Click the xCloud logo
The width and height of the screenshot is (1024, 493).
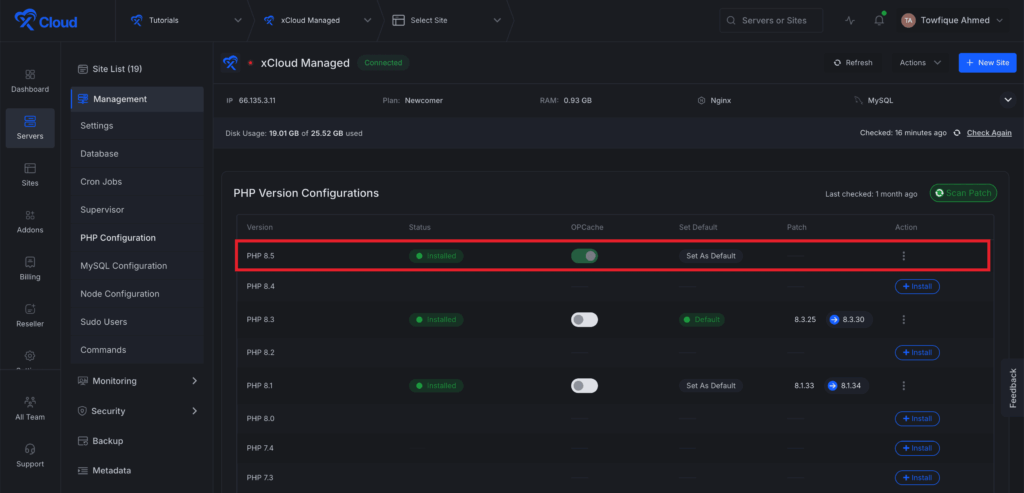pos(45,21)
